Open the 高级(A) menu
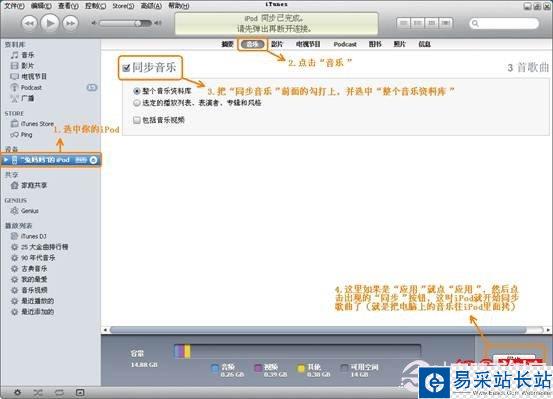 pos(151,6)
